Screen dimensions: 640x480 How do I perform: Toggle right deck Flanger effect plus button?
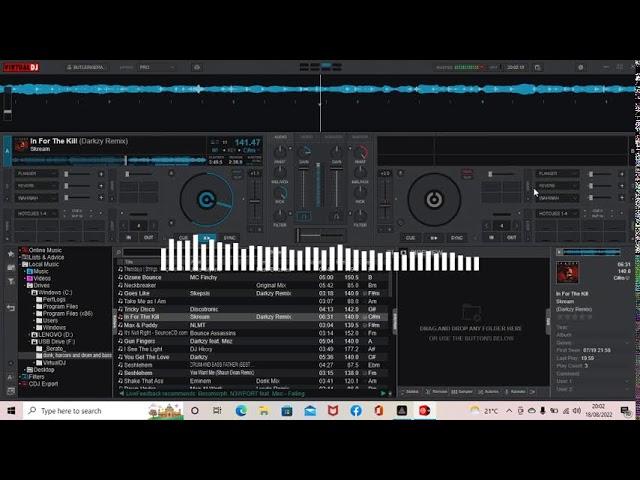tap(622, 174)
